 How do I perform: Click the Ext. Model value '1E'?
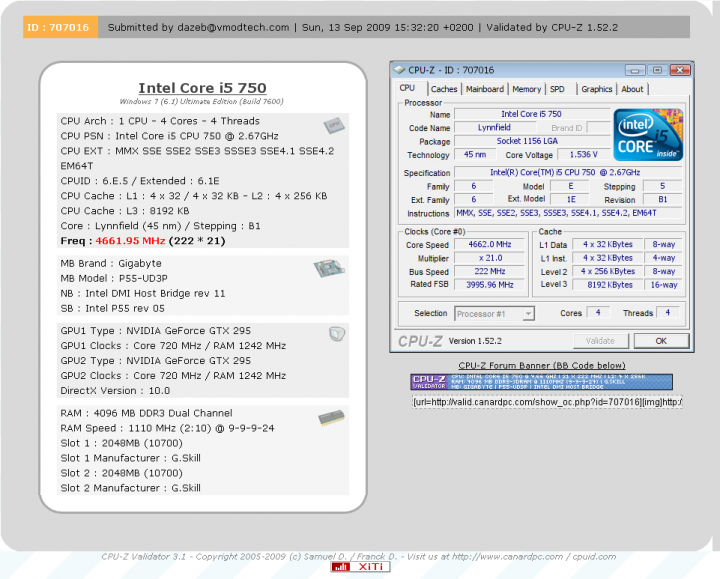tap(571, 199)
